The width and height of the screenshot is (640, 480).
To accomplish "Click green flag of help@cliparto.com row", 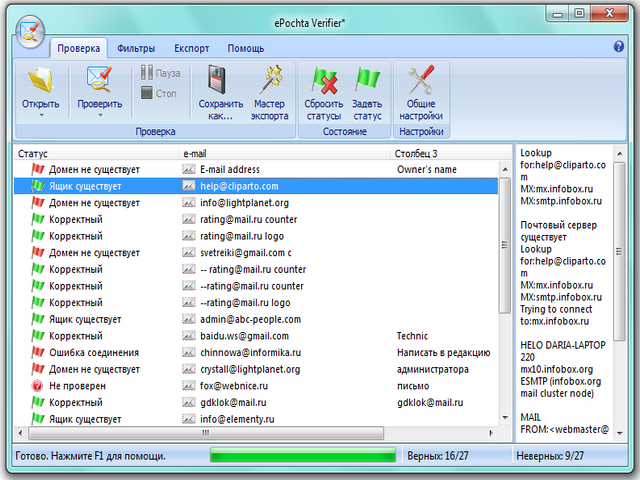I will click(38, 186).
